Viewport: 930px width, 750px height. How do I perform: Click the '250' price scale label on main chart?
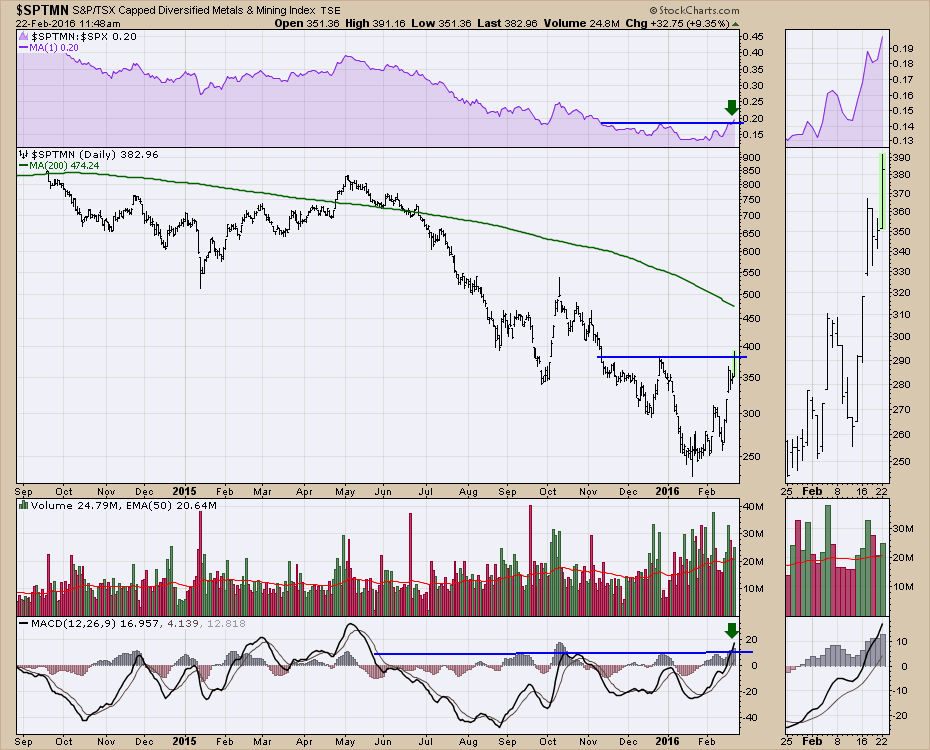750,457
